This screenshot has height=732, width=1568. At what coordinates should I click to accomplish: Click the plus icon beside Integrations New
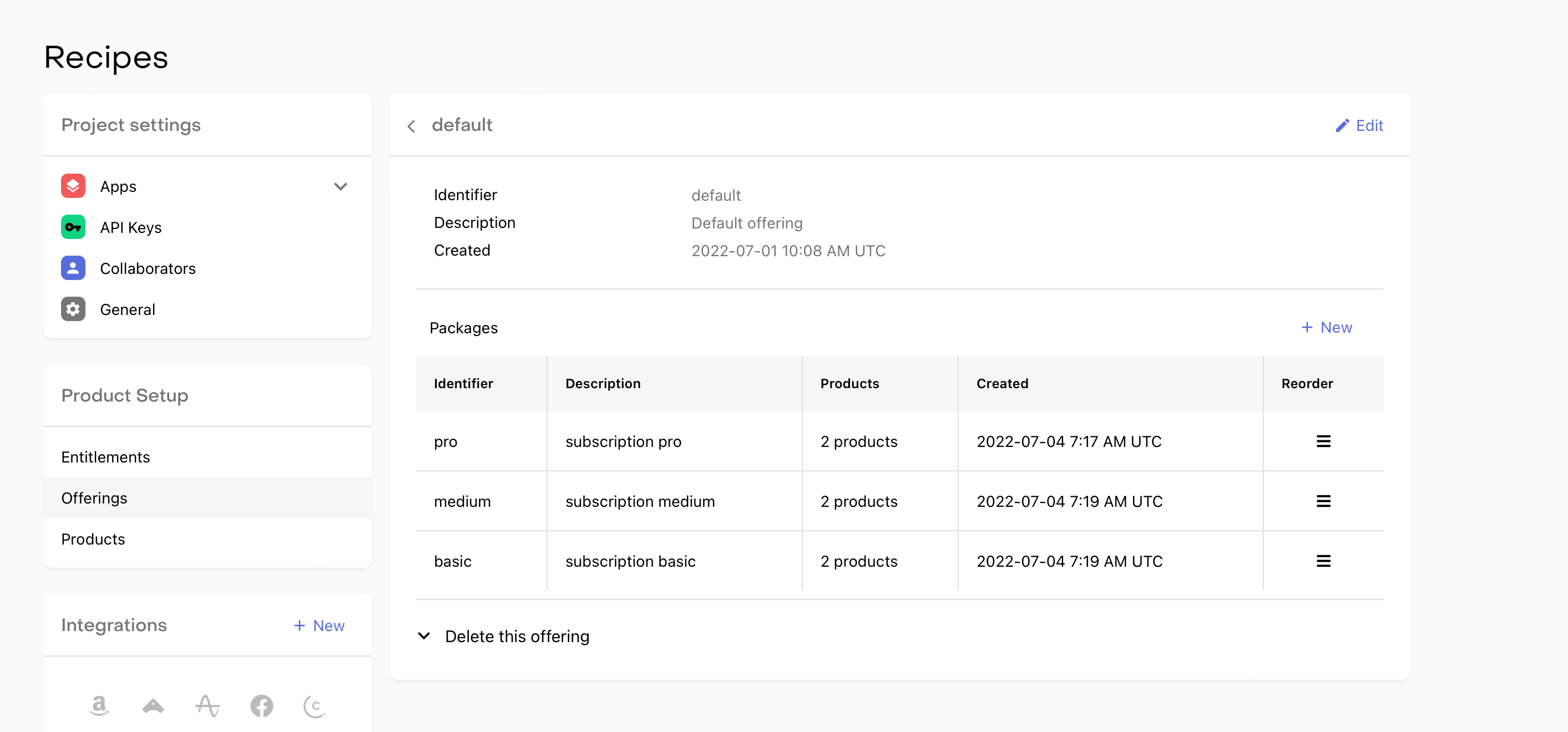(x=300, y=626)
